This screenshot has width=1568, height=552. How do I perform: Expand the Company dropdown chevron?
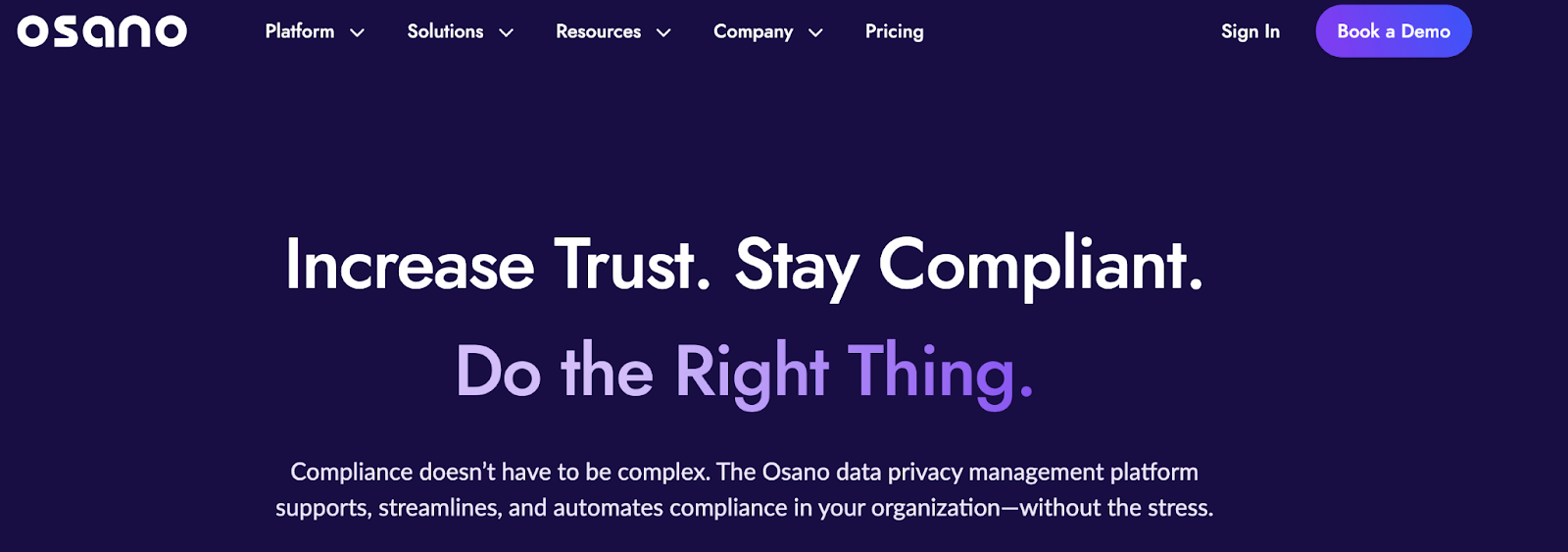(815, 32)
